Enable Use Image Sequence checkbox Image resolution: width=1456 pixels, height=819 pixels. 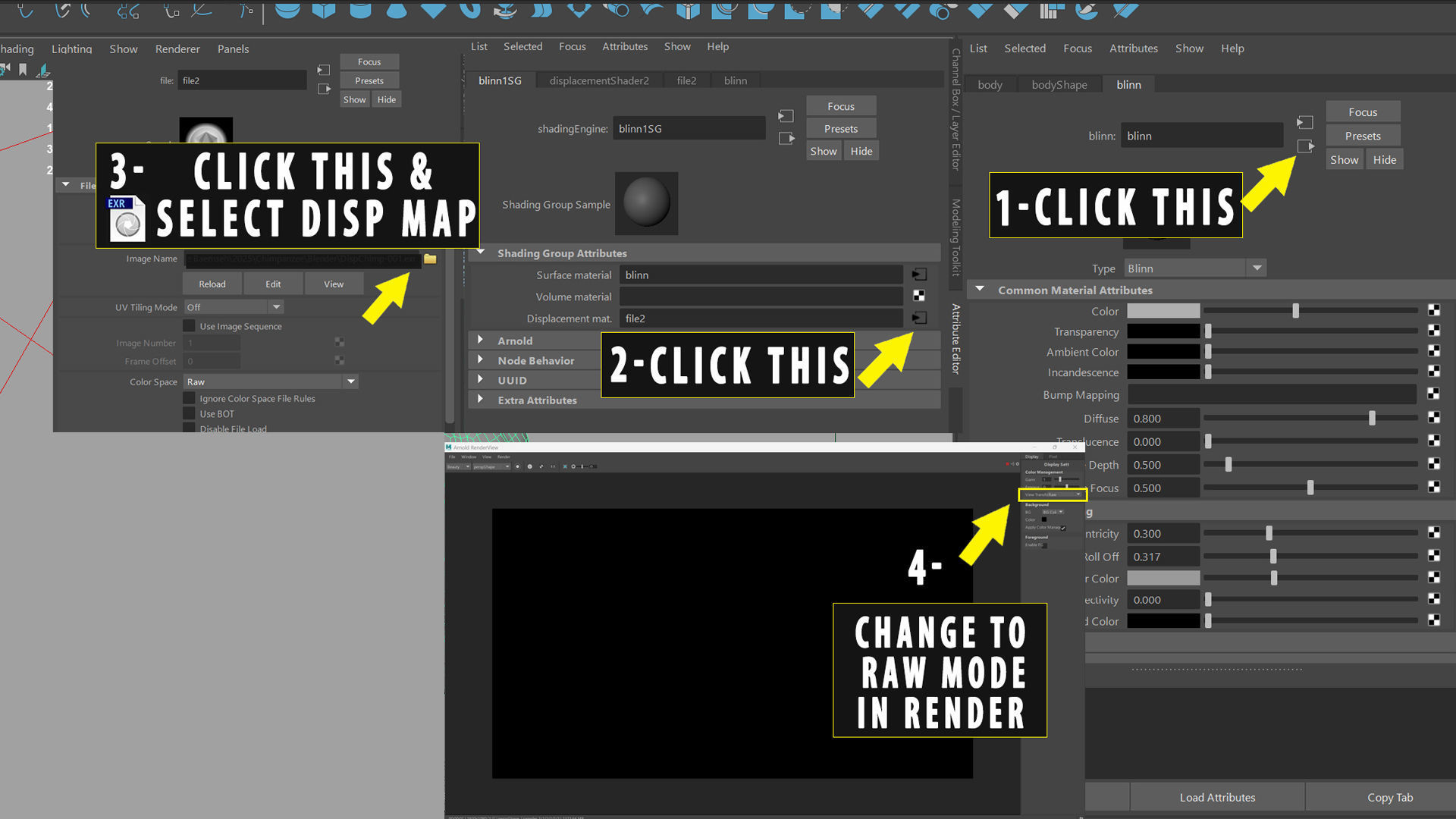tap(190, 326)
